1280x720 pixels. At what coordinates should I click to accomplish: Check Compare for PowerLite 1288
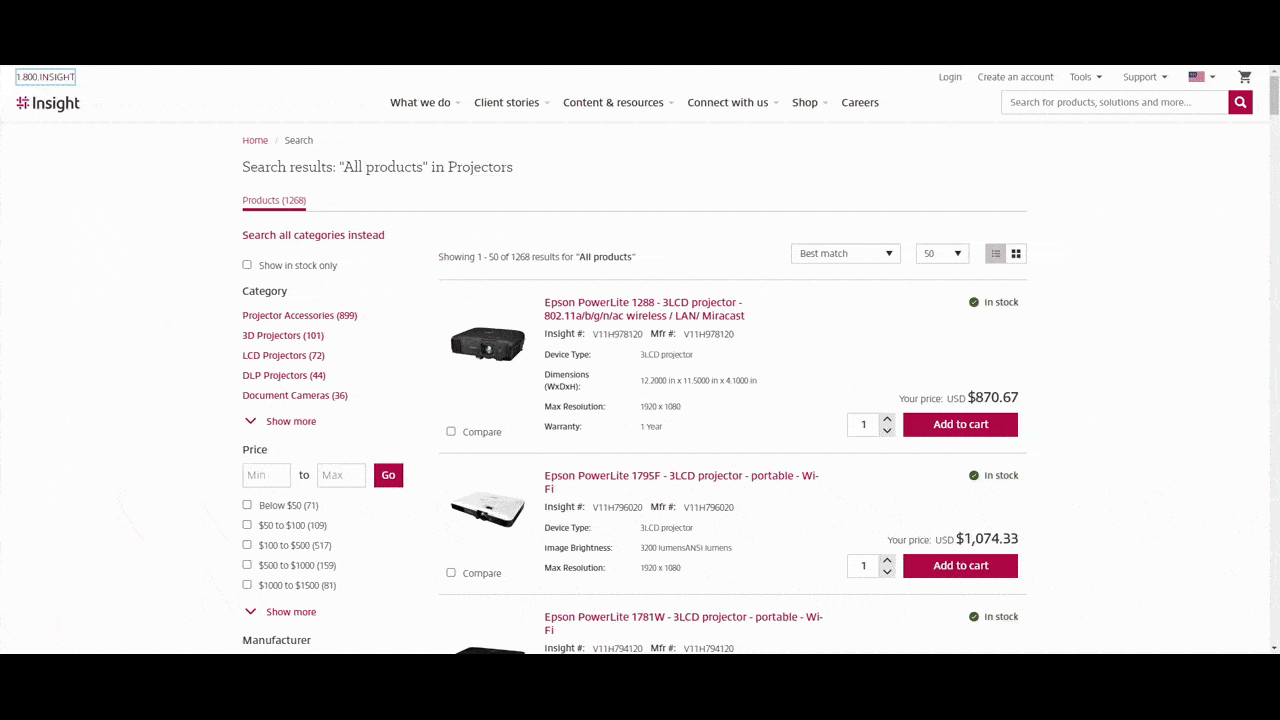(x=451, y=432)
